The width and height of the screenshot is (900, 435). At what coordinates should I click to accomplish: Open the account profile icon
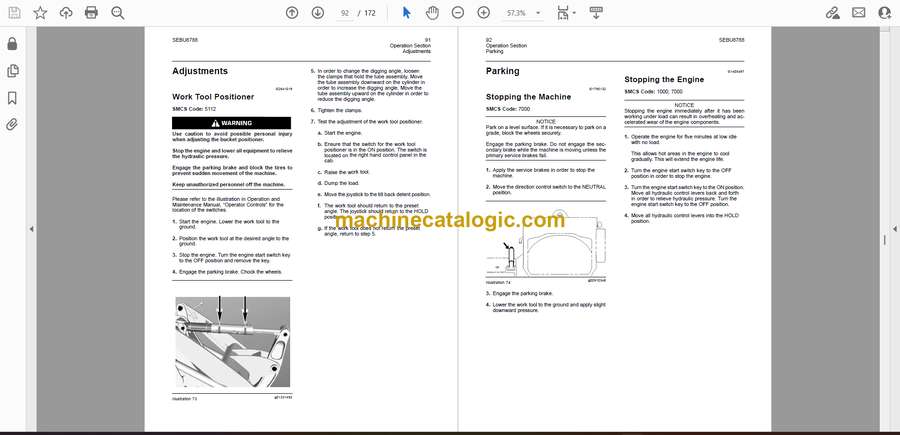[x=885, y=13]
